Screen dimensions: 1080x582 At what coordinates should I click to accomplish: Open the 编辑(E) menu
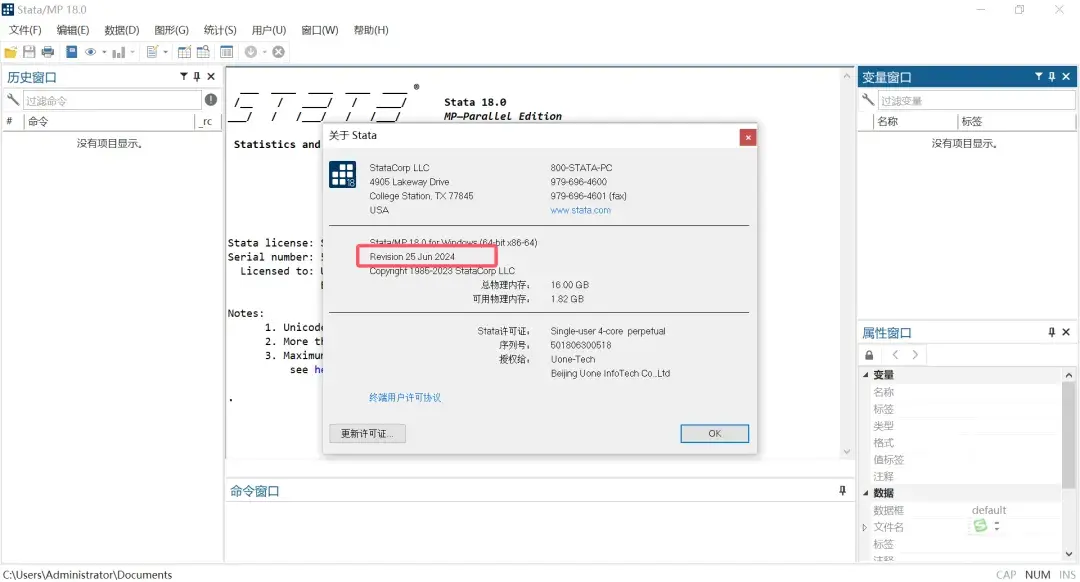click(72, 30)
